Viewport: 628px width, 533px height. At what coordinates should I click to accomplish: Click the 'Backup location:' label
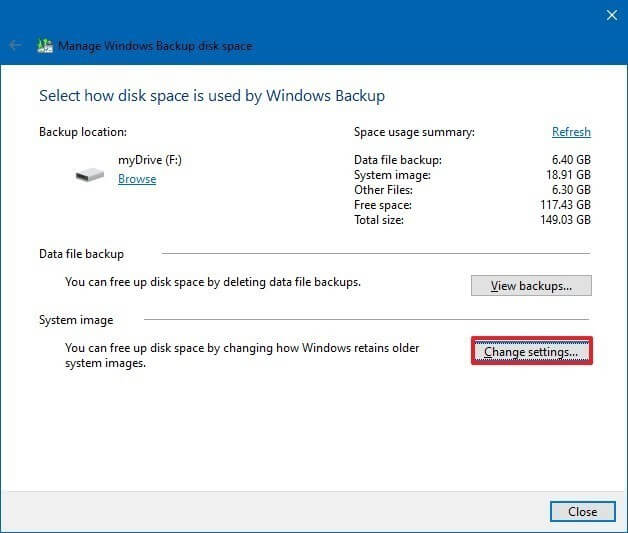click(83, 132)
